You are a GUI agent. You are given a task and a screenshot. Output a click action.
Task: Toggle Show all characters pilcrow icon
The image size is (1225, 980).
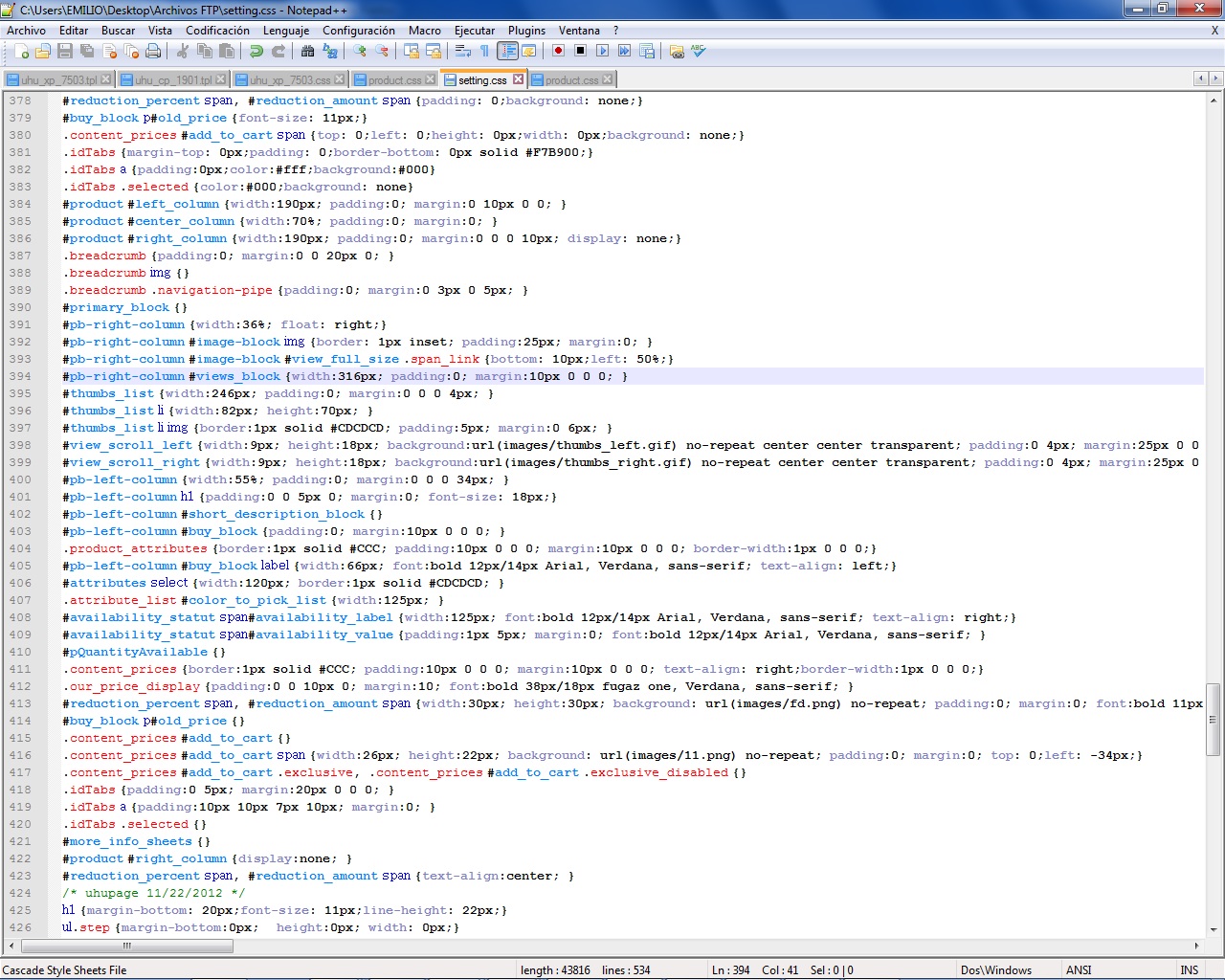pyautogui.click(x=484, y=52)
